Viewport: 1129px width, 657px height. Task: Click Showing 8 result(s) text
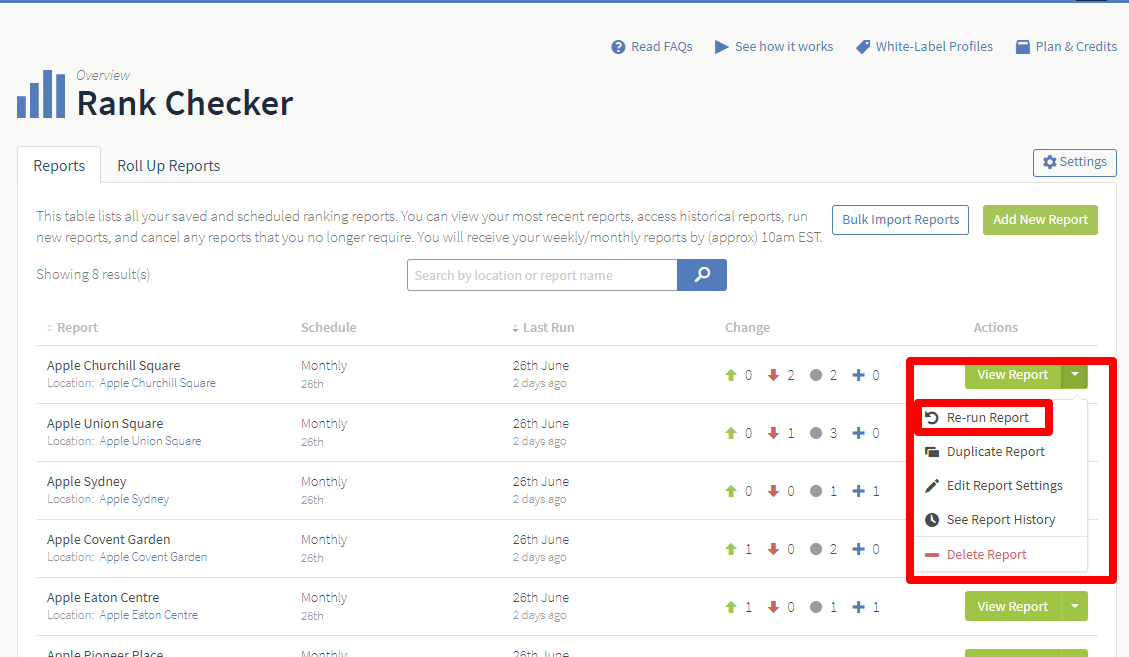coord(93,274)
